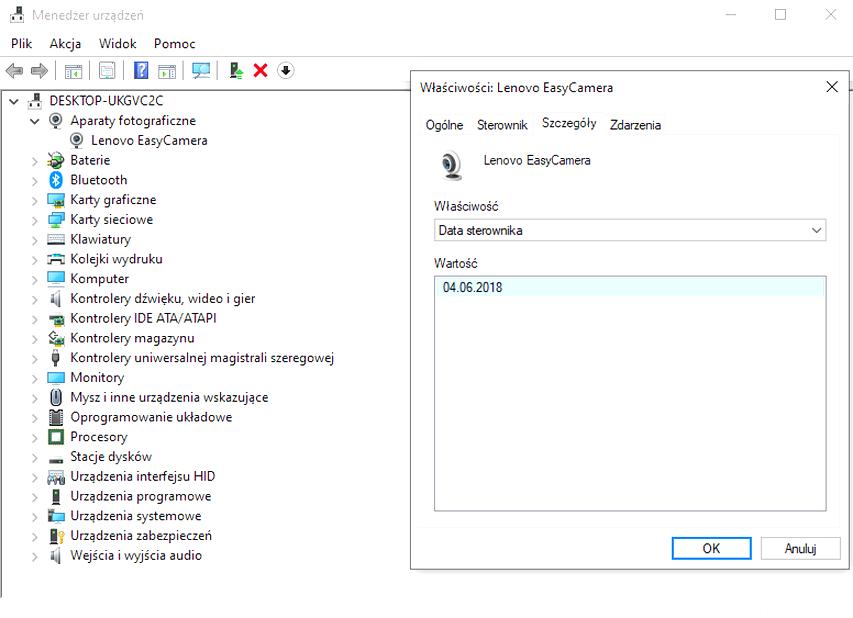Select the DESKTOP-UKGVC2C computer name
Screen dimensions: 853x618
[106, 101]
